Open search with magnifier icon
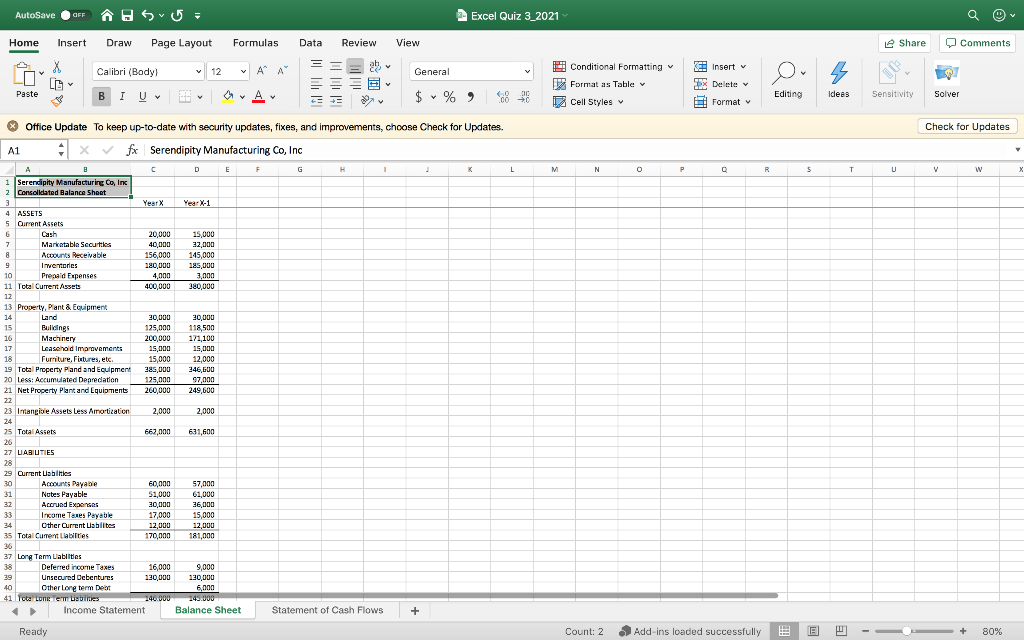The height and width of the screenshot is (640, 1024). [973, 15]
